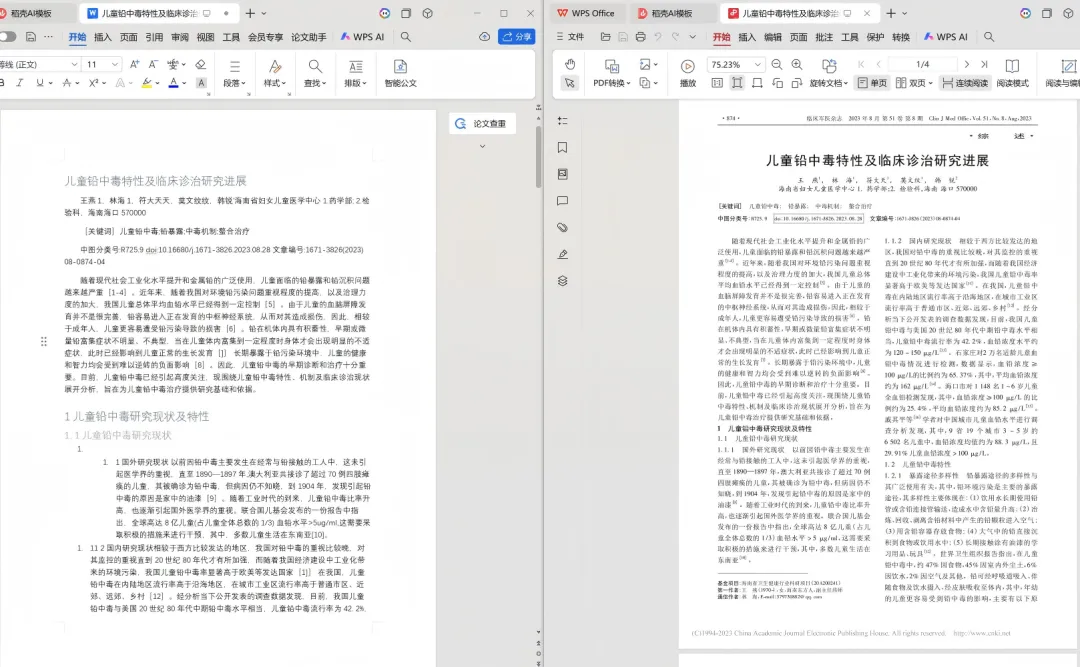Go to the next PDF page arrow
The width and height of the screenshot is (1080, 667).
966,64
